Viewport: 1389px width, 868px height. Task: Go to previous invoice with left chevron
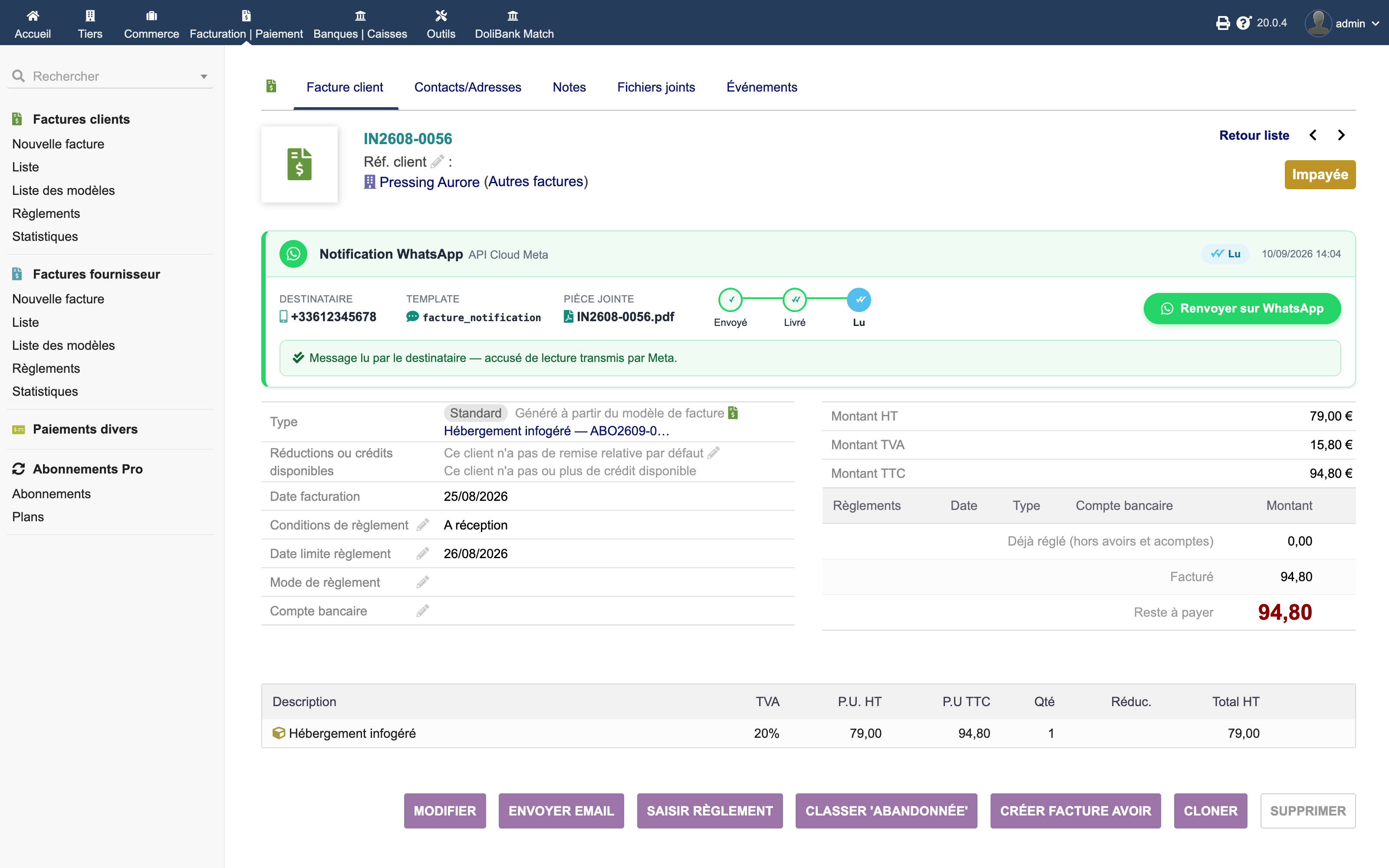point(1313,135)
